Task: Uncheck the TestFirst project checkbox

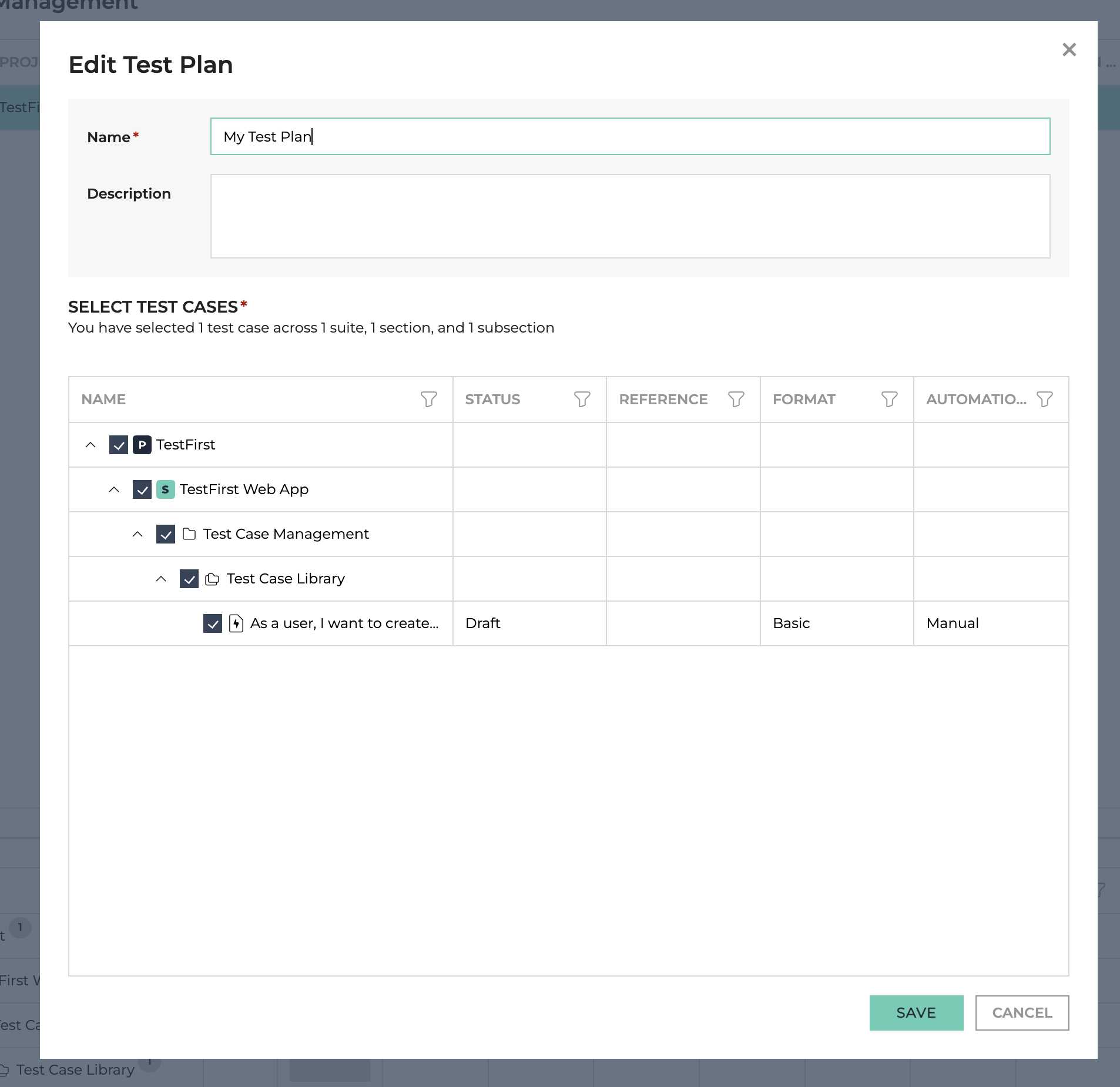Action: (x=119, y=445)
